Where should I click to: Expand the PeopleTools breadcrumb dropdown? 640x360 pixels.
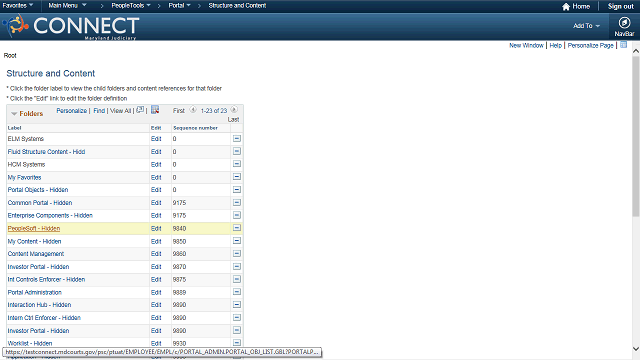(x=131, y=5)
